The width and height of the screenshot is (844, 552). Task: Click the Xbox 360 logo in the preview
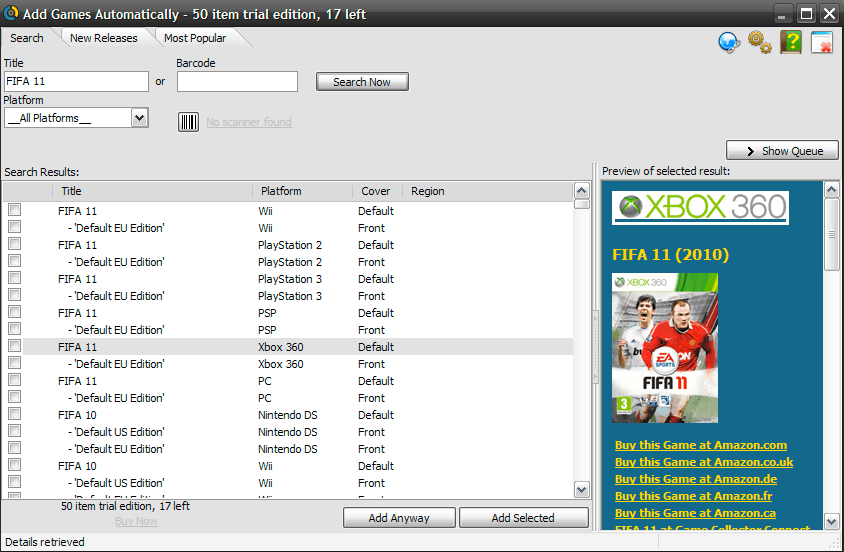click(700, 207)
